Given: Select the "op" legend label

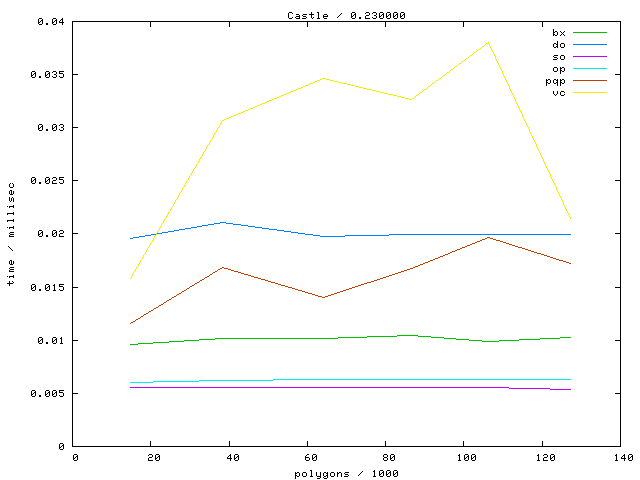Looking at the screenshot, I should coord(558,69).
